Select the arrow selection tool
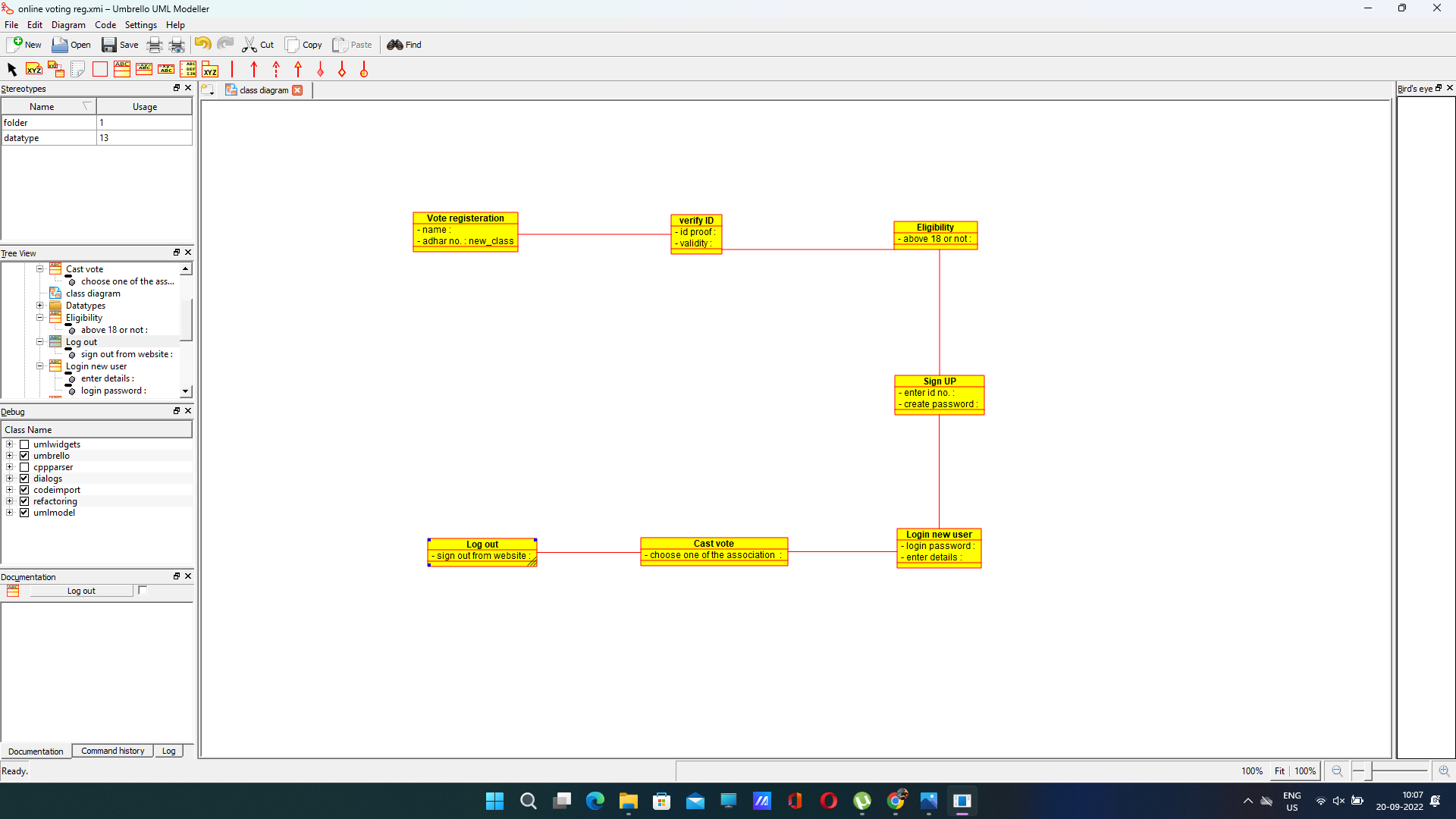 (11, 69)
